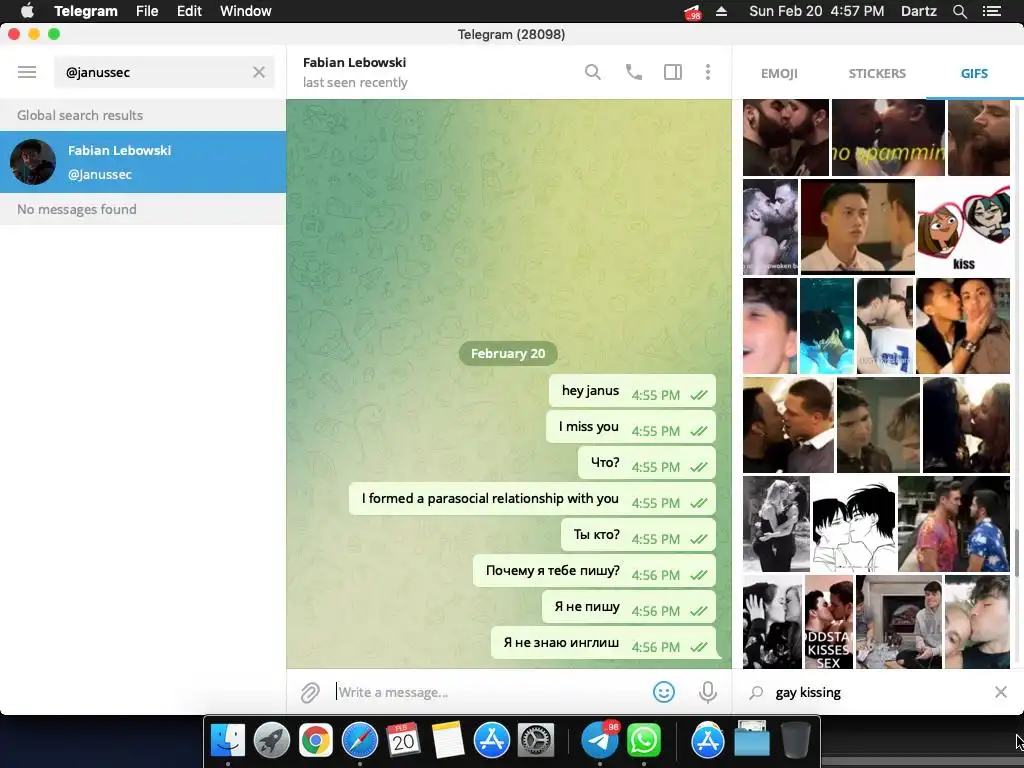Click the February 20 date badge
Screen dimensions: 1024x768
pyautogui.click(x=508, y=353)
